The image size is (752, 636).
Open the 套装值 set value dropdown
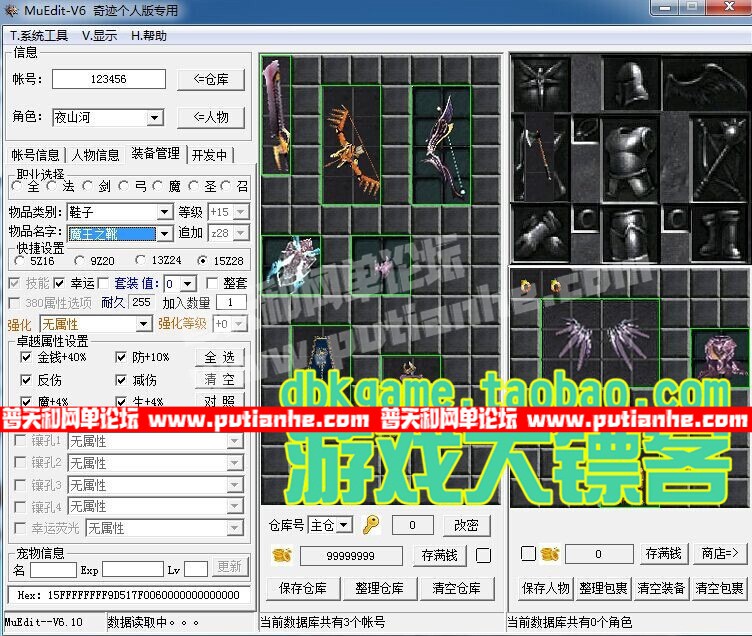pos(188,283)
